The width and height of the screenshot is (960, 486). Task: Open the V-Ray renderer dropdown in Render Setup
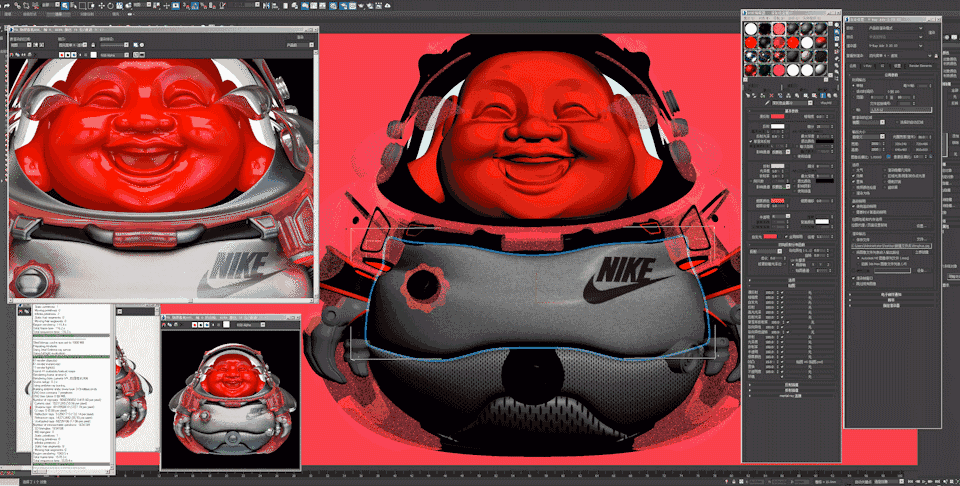coord(895,45)
